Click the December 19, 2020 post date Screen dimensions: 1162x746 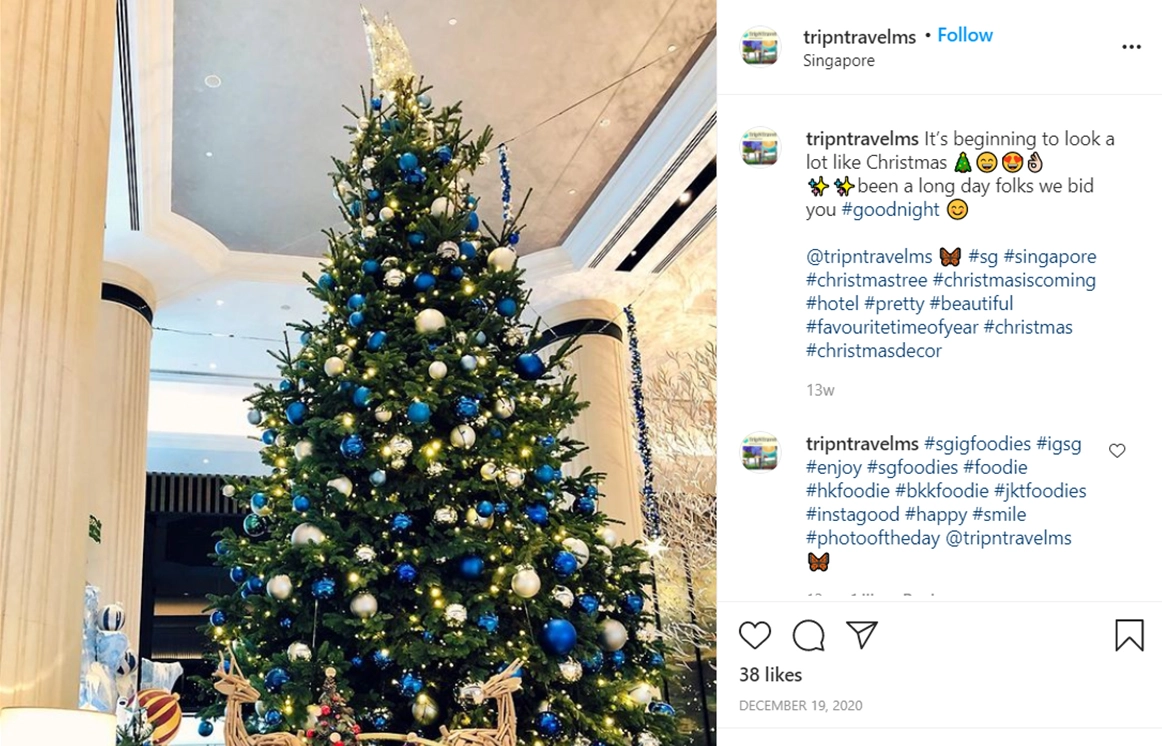(x=800, y=706)
